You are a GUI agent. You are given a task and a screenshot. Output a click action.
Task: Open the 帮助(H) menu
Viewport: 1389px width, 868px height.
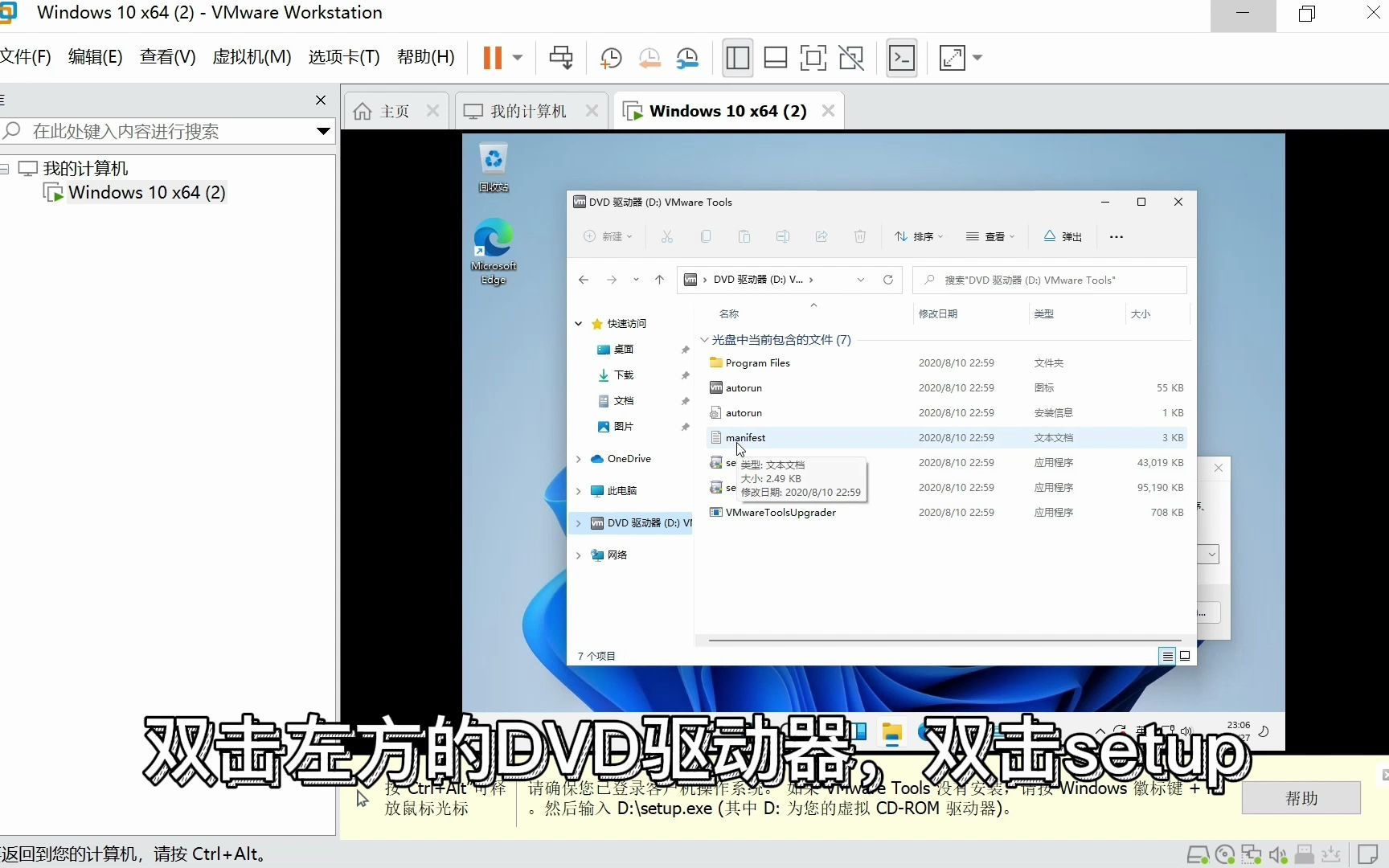(x=426, y=57)
